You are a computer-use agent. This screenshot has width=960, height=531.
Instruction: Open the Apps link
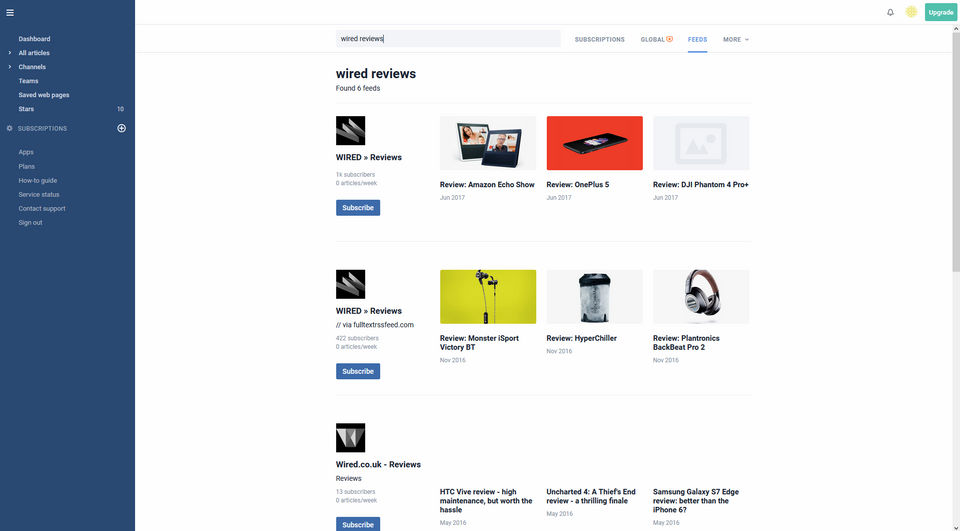(26, 152)
